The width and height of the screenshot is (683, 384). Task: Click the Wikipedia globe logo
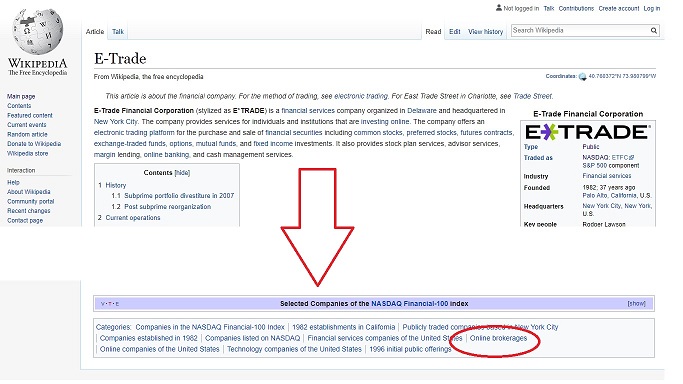(37, 31)
